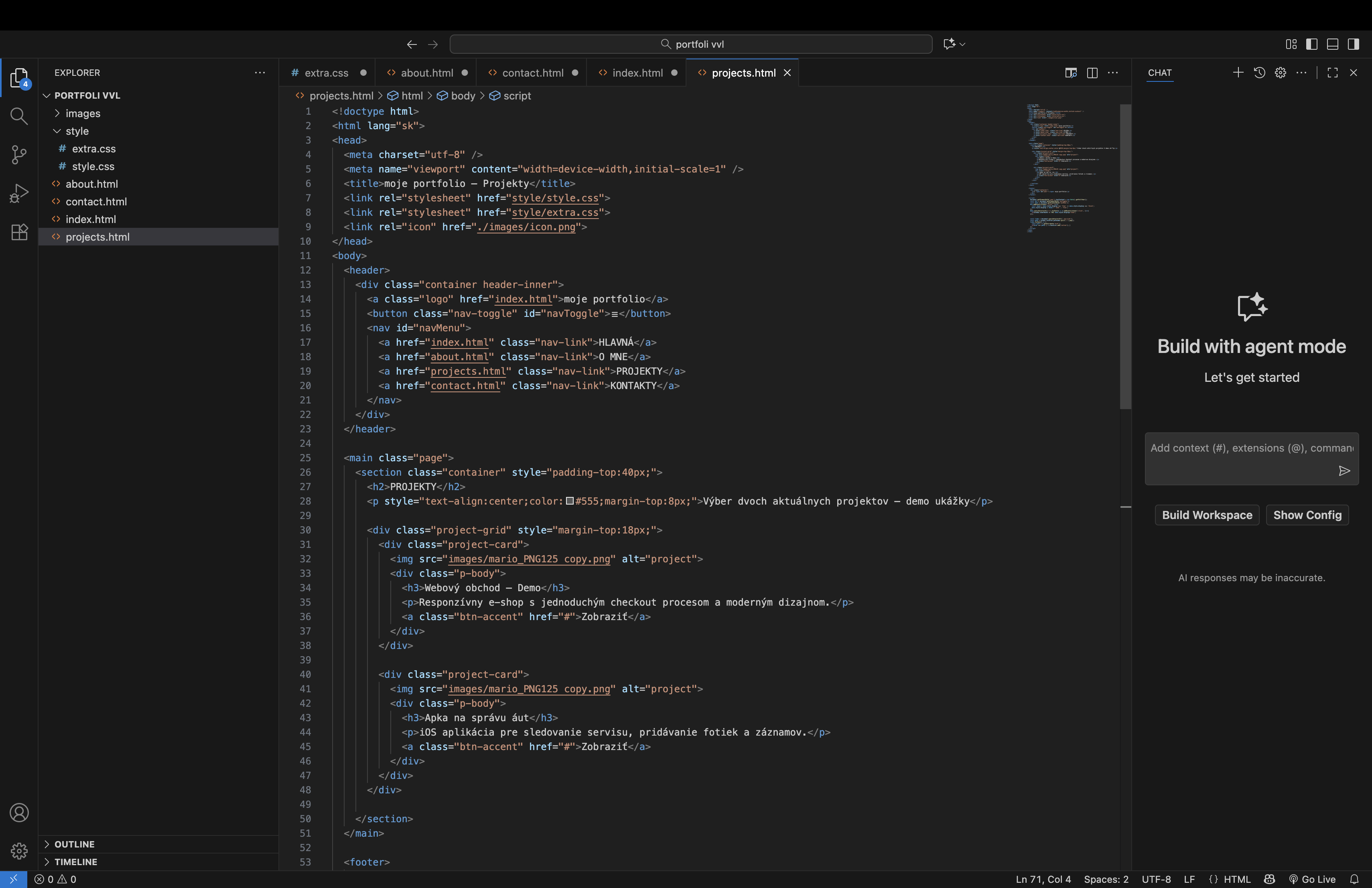Maximize the chat panel
Image resolution: width=1372 pixels, height=888 pixels.
(1332, 73)
